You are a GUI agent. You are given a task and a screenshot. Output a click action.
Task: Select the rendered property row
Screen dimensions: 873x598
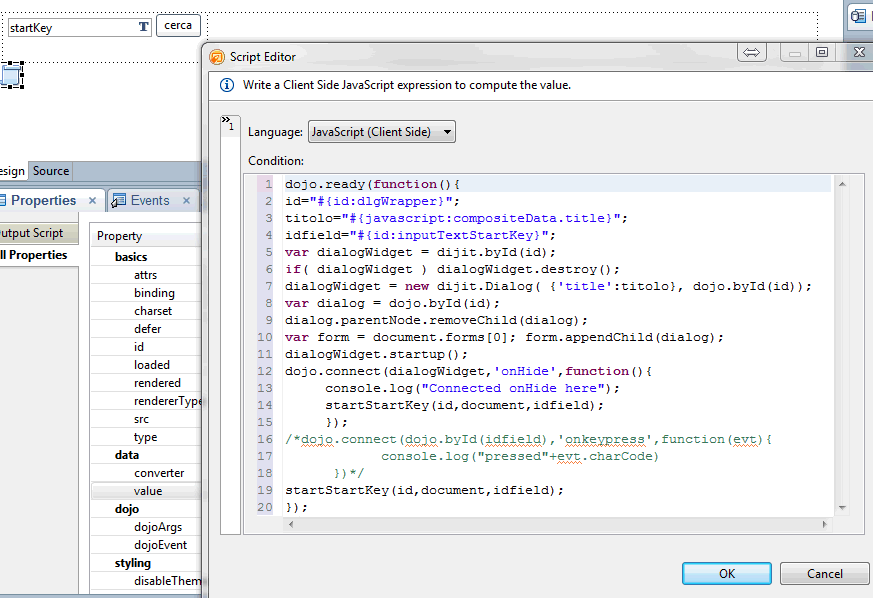coord(146,383)
